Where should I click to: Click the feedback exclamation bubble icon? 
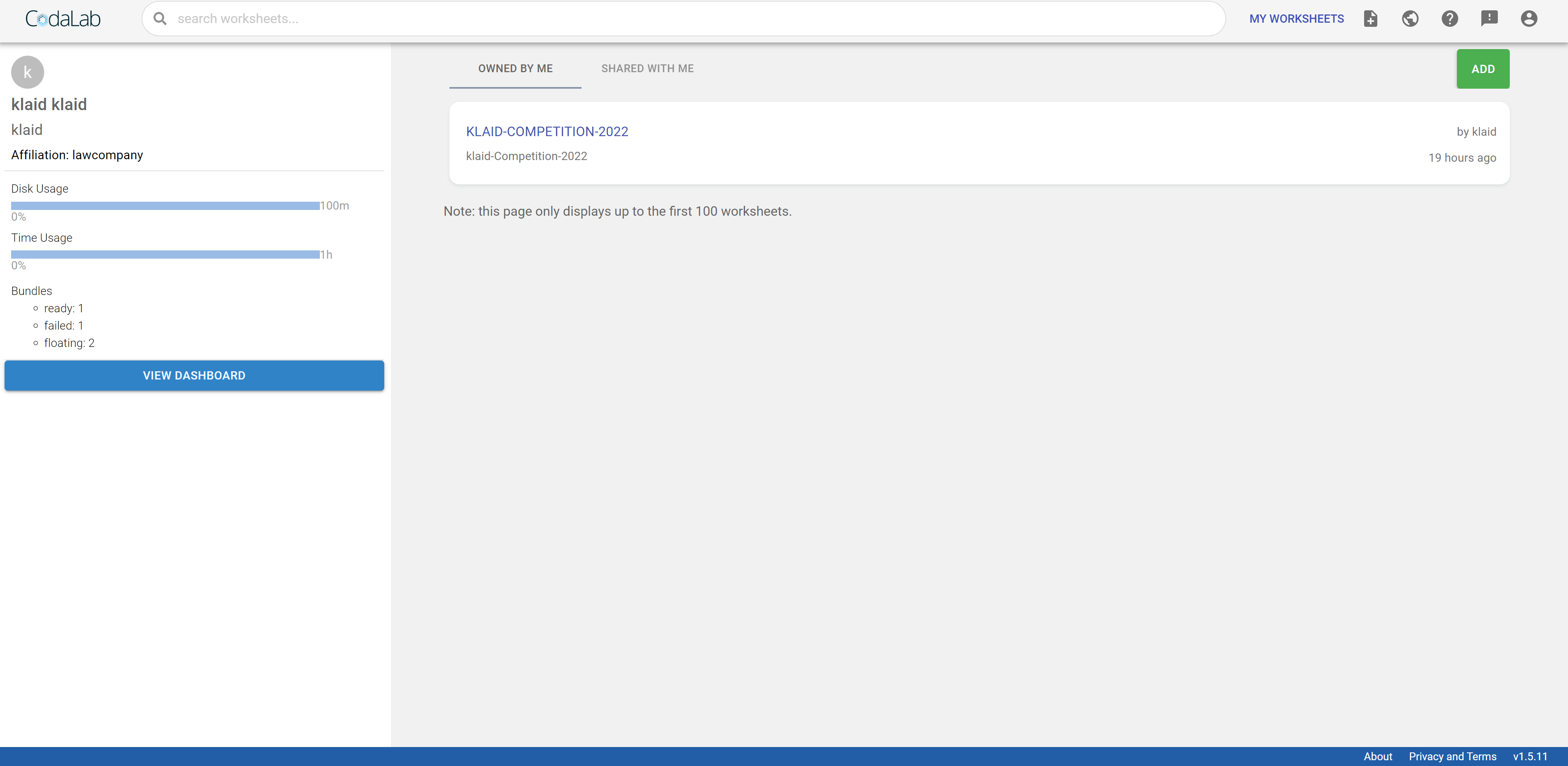[1489, 19]
